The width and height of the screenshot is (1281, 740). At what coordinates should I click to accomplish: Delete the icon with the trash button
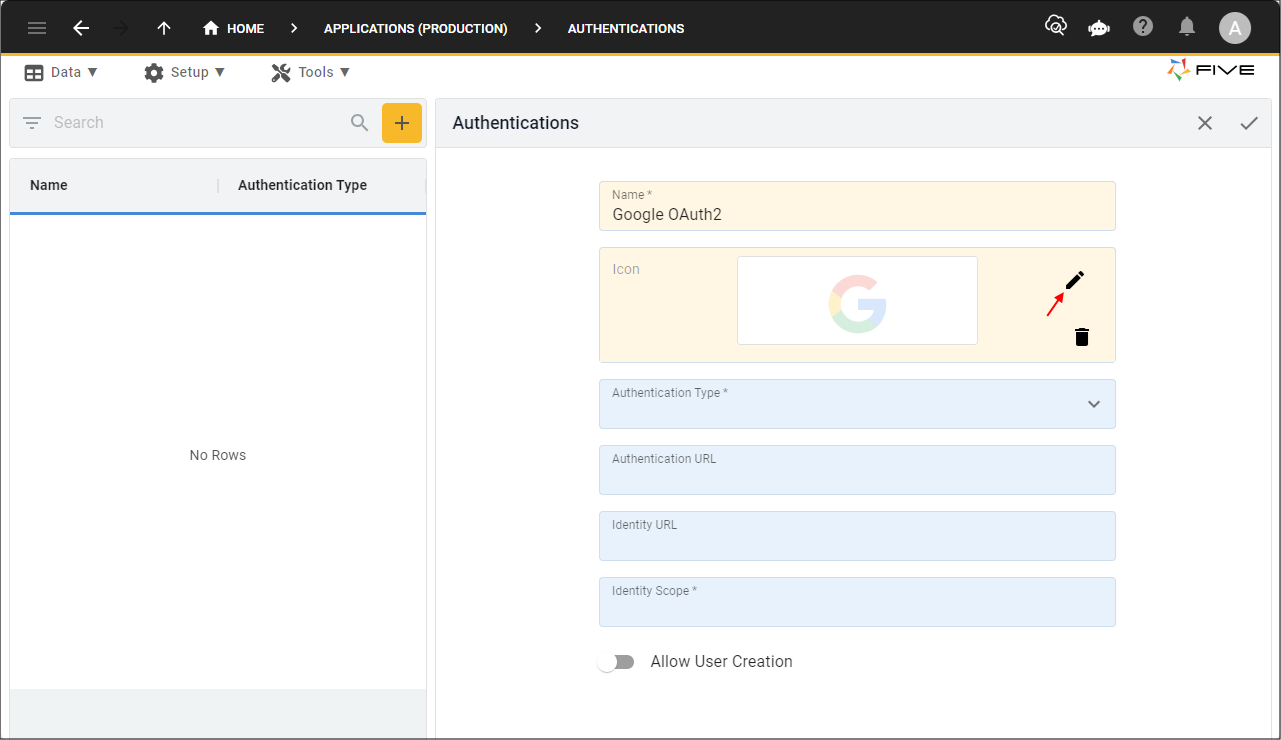[1081, 337]
